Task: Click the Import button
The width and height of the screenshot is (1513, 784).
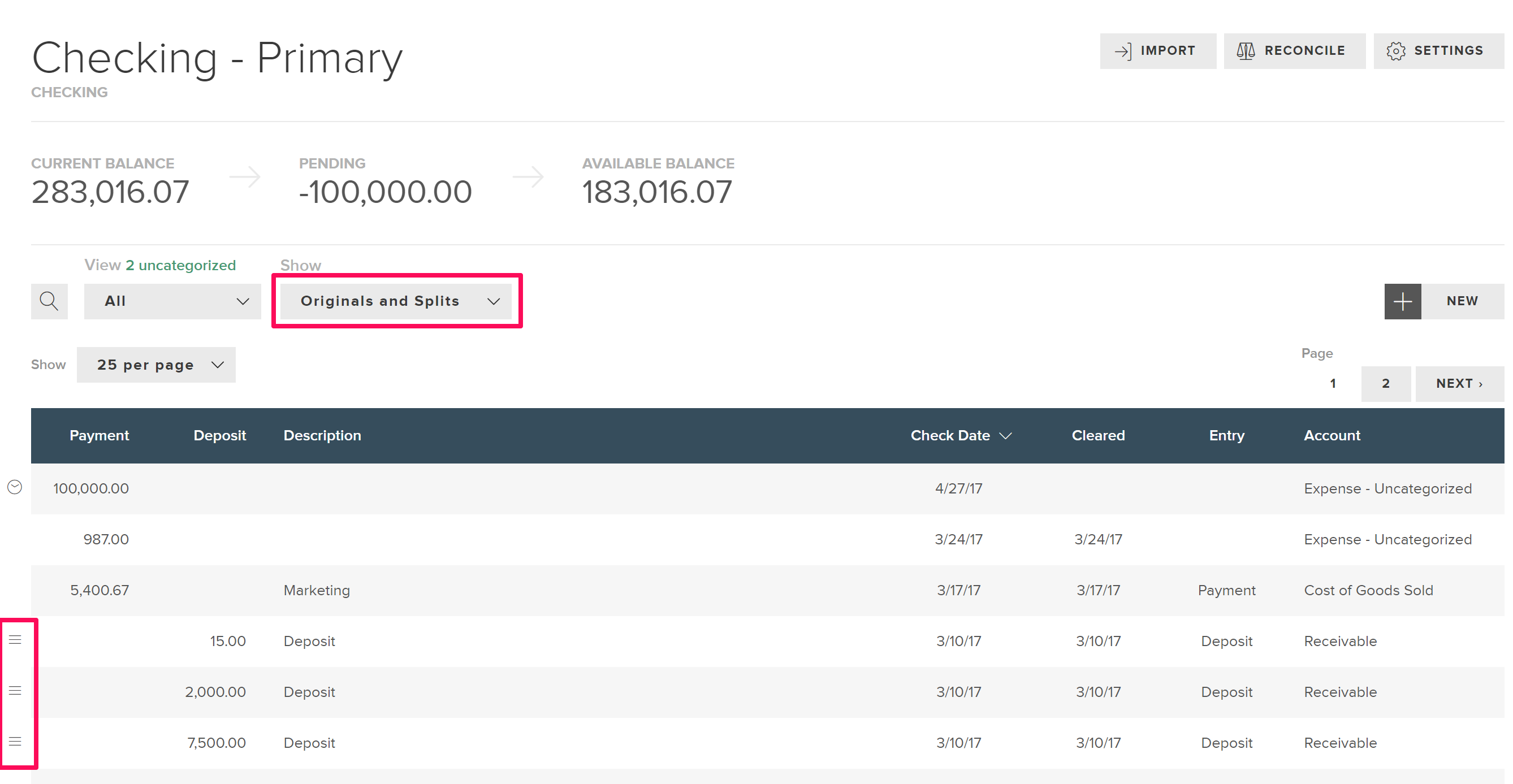Action: point(1158,51)
